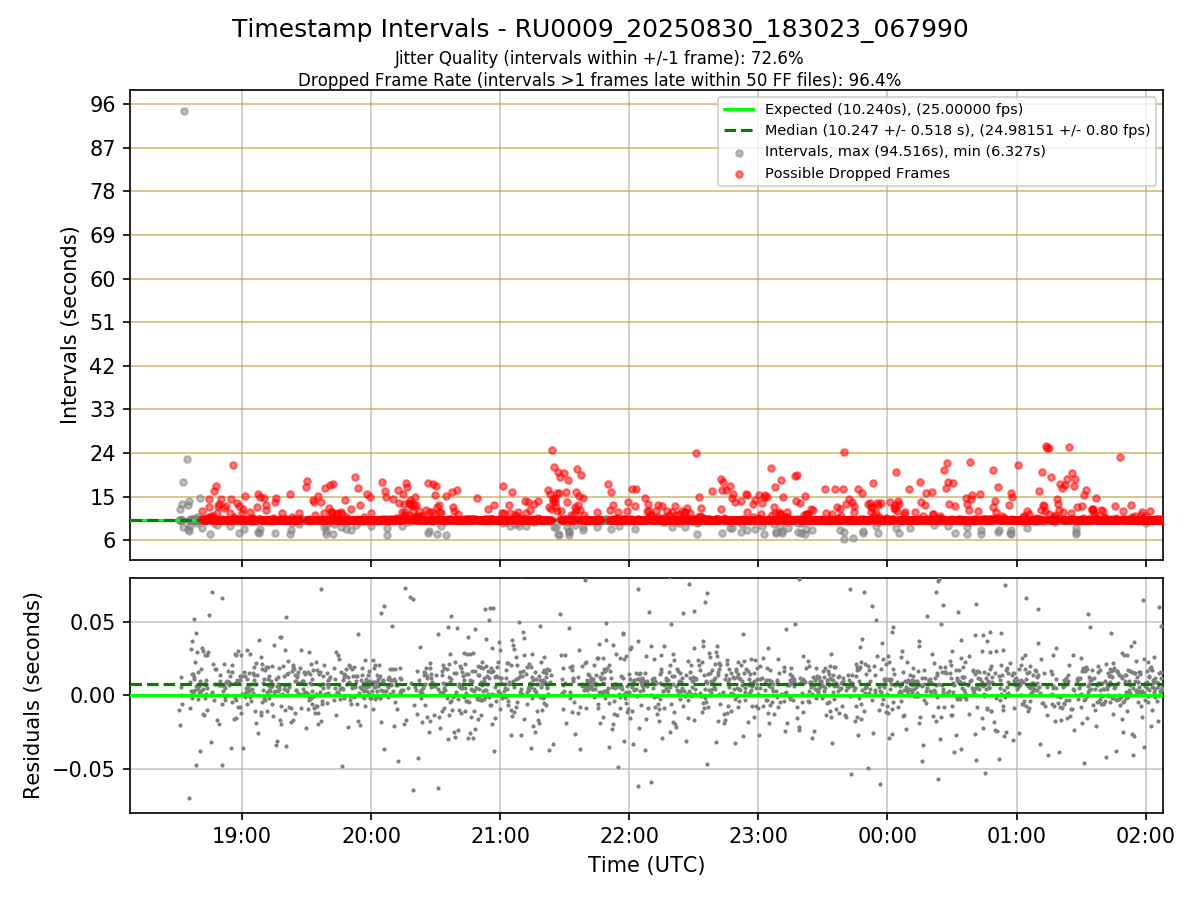Click the Median (10.247 +/- 0.518 s) legend entry
Screen dimensions: 1200x900
point(957,130)
